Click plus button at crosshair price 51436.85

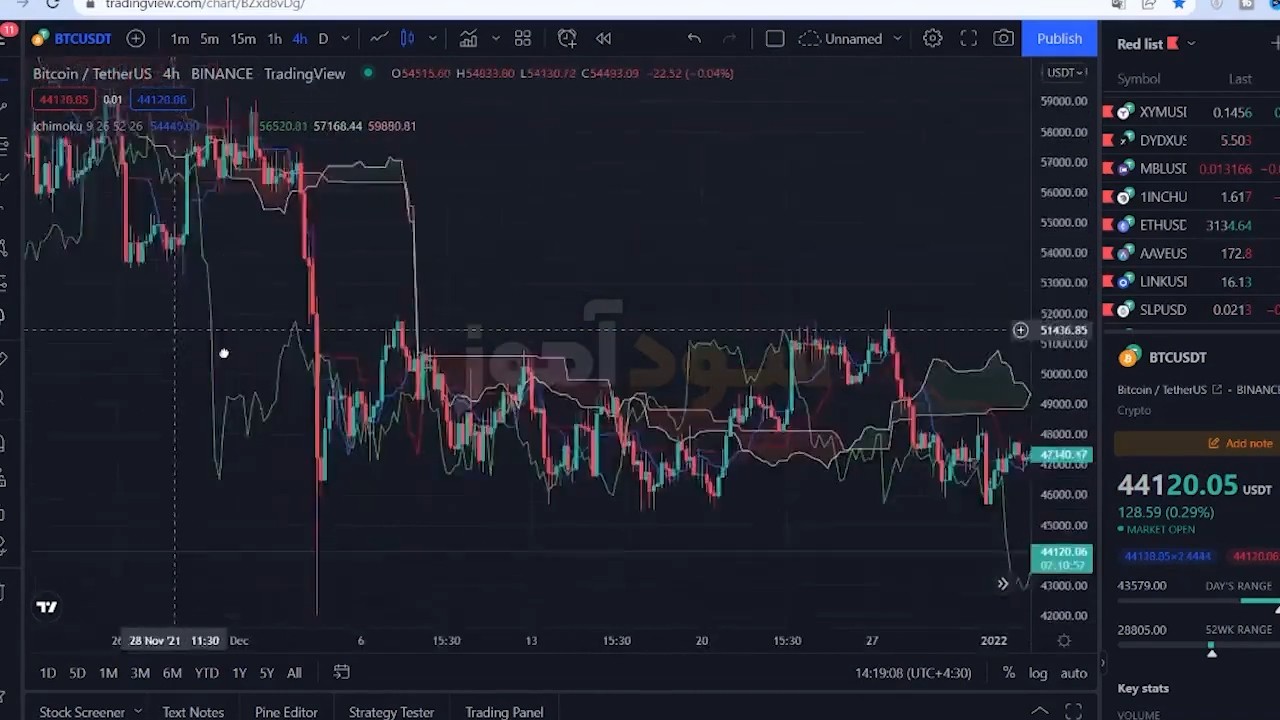click(1020, 330)
